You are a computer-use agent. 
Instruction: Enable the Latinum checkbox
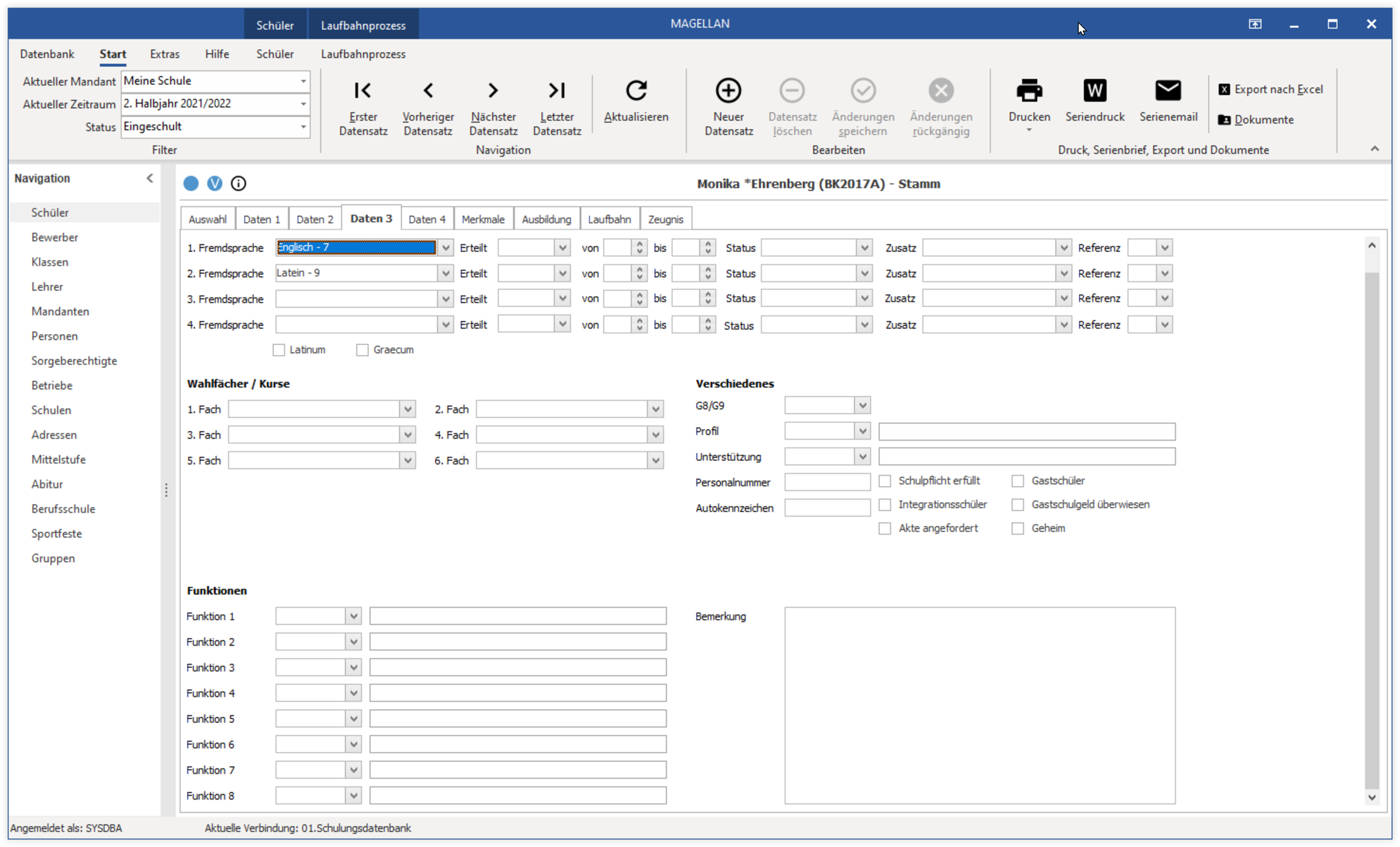click(x=279, y=350)
